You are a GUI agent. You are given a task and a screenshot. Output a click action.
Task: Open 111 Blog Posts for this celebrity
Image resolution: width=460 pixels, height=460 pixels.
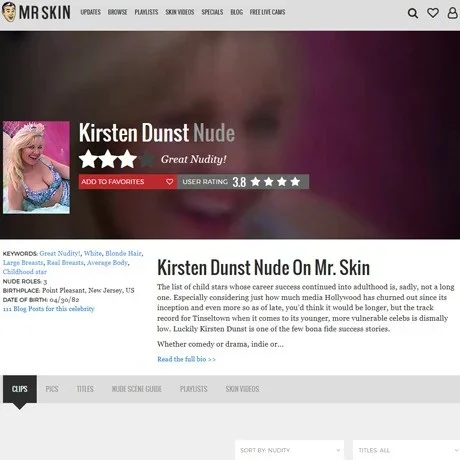point(49,309)
